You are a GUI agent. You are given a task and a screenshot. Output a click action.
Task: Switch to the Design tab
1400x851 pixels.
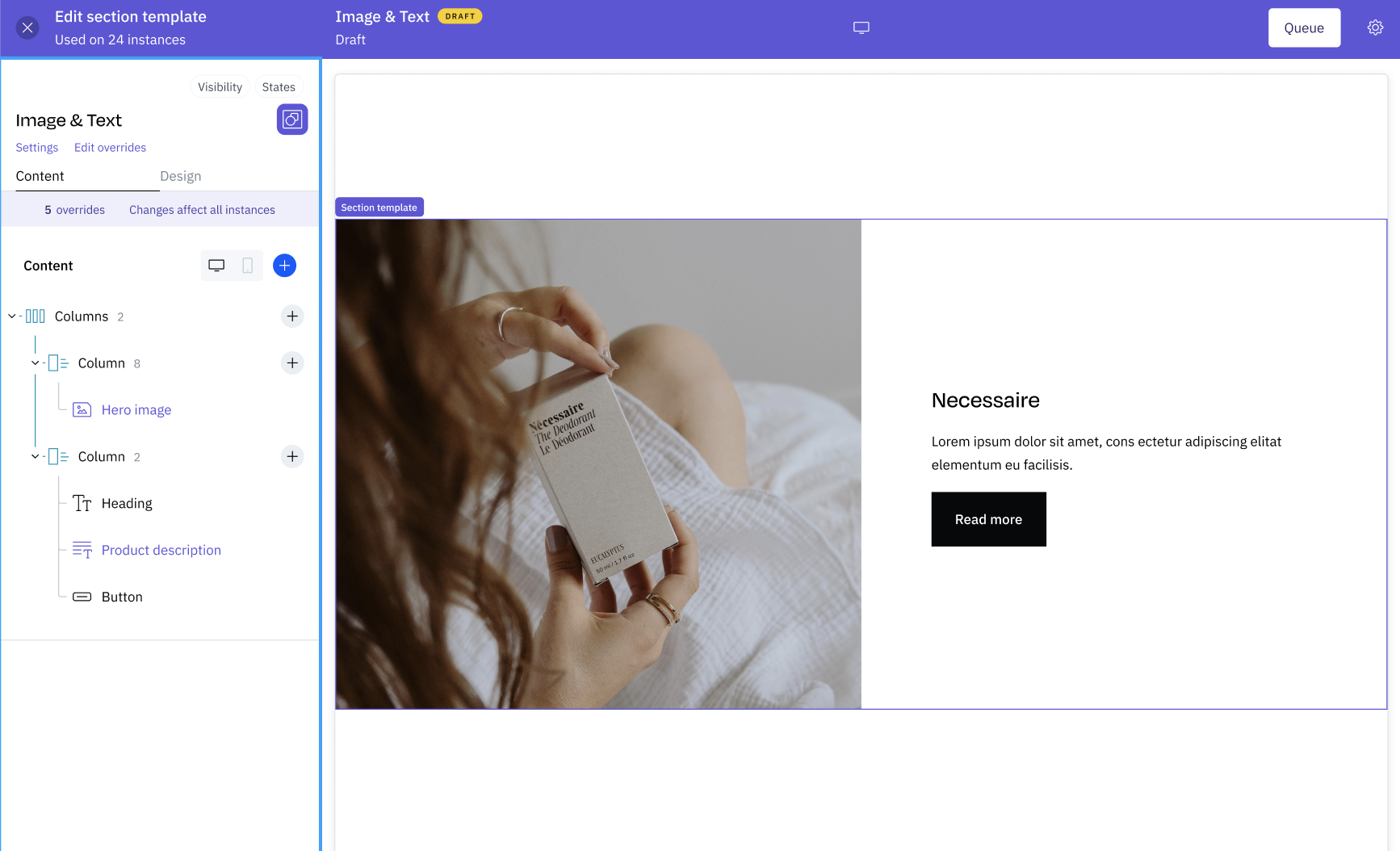[x=181, y=176]
